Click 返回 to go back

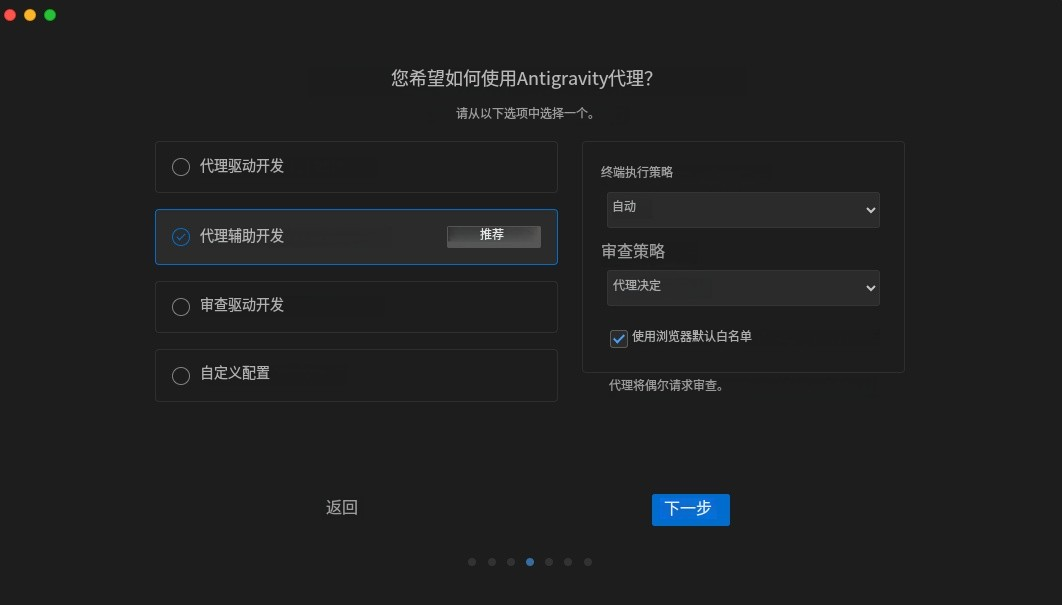[x=342, y=507]
